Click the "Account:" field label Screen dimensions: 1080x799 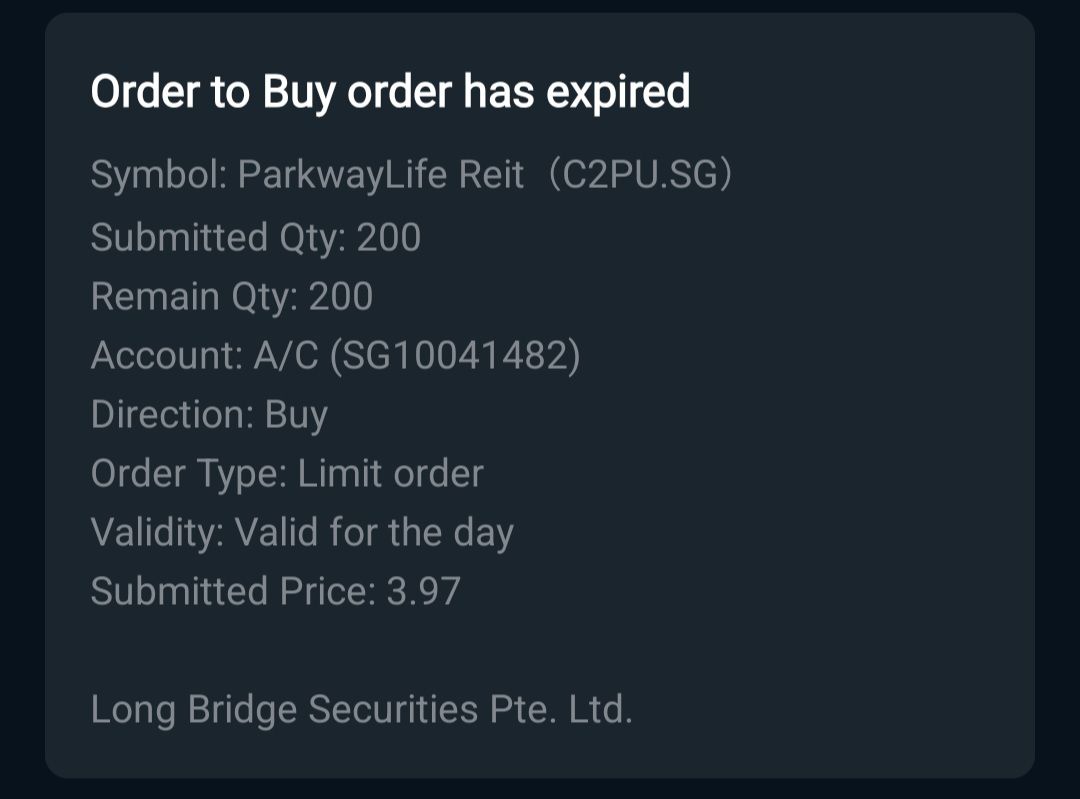click(x=166, y=356)
